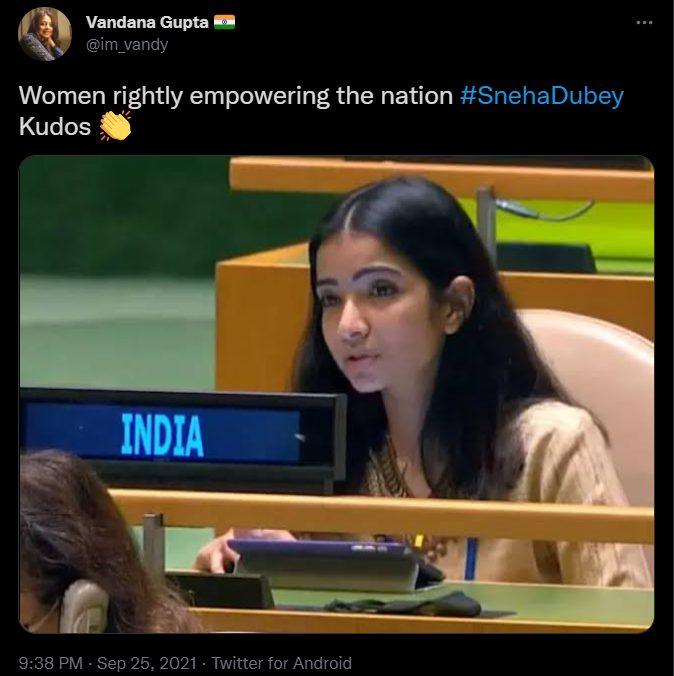This screenshot has height=676, width=674.
Task: Click the tweet text 'Women rightly empowering the nation'
Action: tap(235, 96)
